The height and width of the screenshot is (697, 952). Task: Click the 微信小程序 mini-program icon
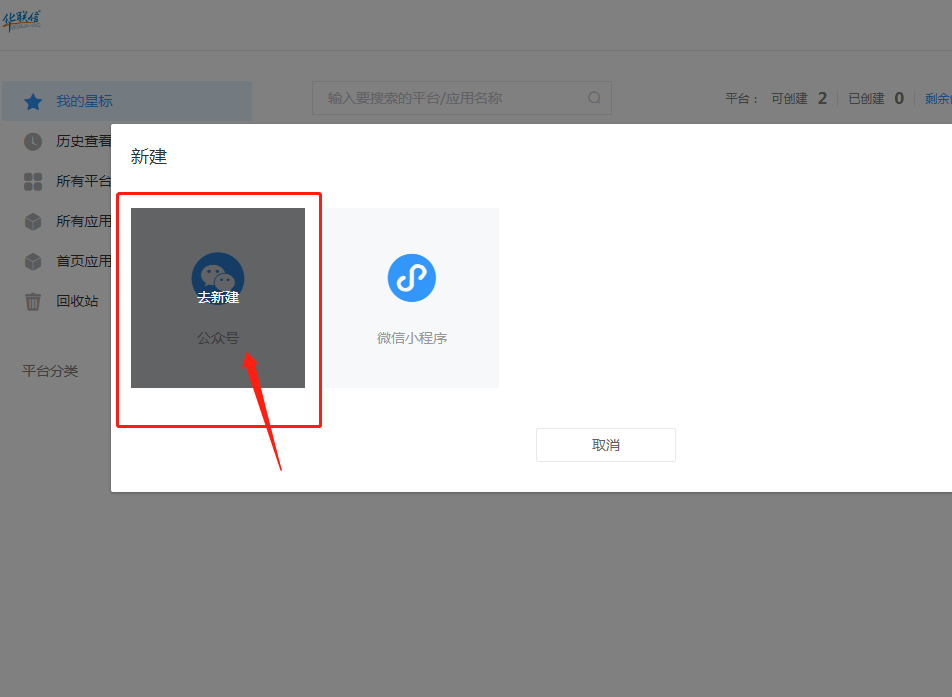(x=412, y=278)
